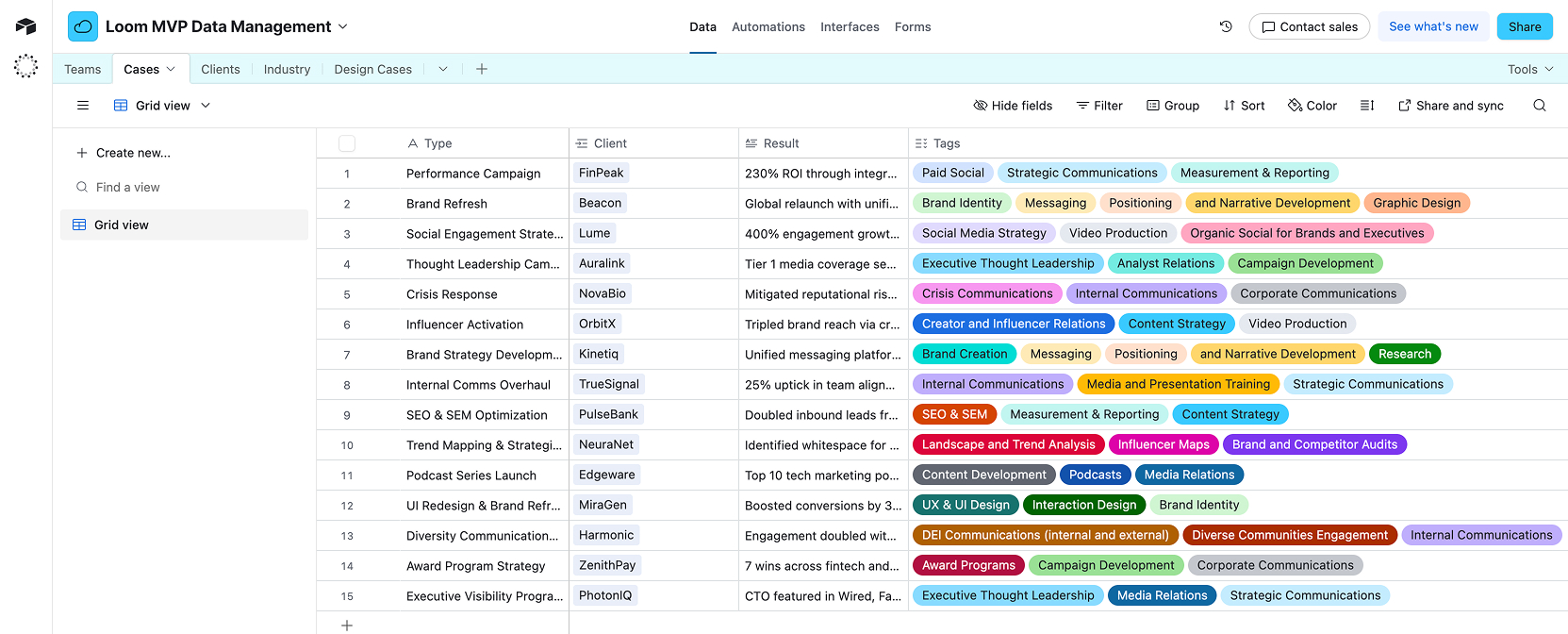Image resolution: width=1568 pixels, height=634 pixels.
Task: Click the Share button
Action: pyautogui.click(x=1525, y=26)
